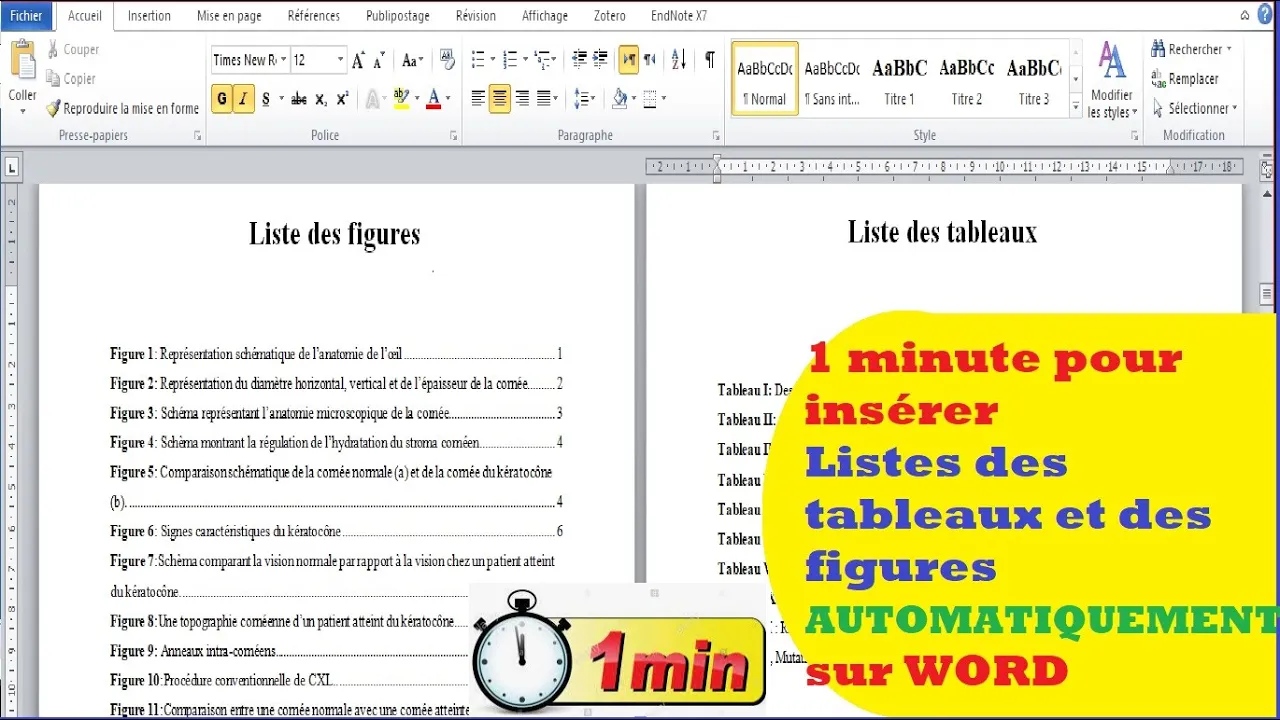Click the borders icon
This screenshot has height=720, width=1280.
pos(650,98)
